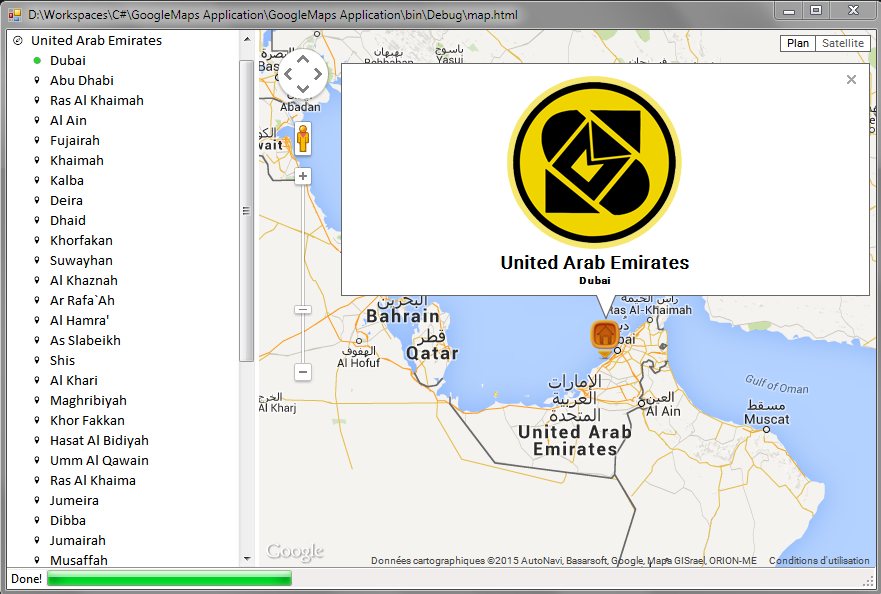
Task: Choose Ras Al Khaima from the tree
Action: point(93,480)
